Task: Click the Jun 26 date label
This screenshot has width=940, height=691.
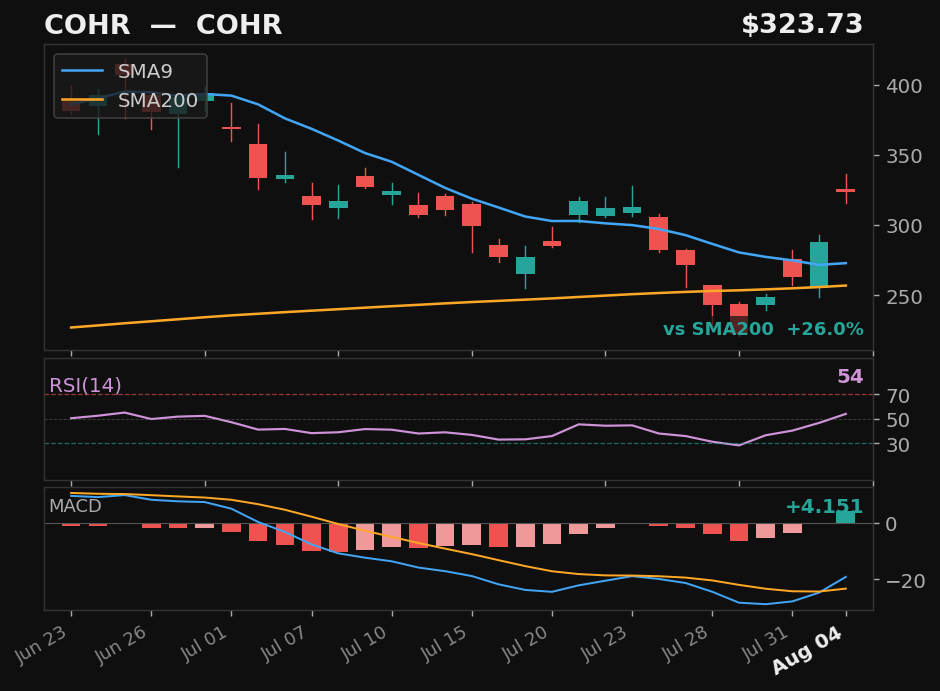Action: [122, 645]
